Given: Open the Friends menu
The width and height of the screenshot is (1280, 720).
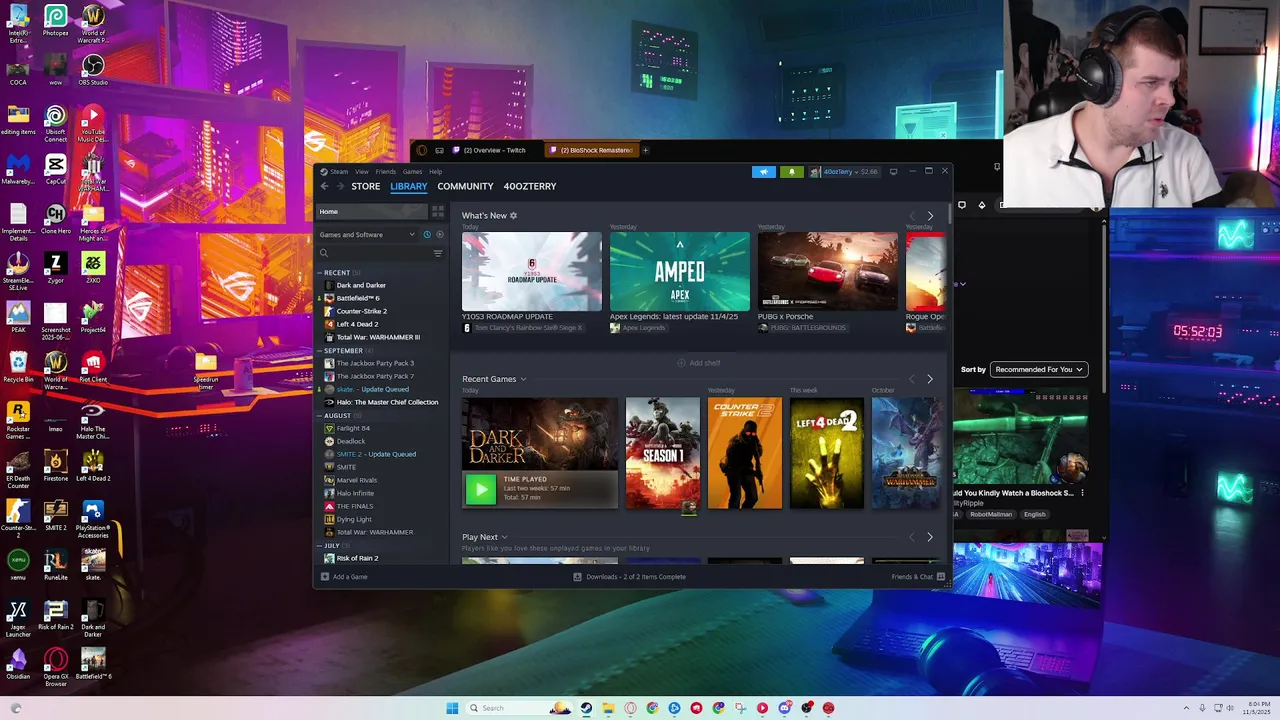Looking at the screenshot, I should 386,171.
